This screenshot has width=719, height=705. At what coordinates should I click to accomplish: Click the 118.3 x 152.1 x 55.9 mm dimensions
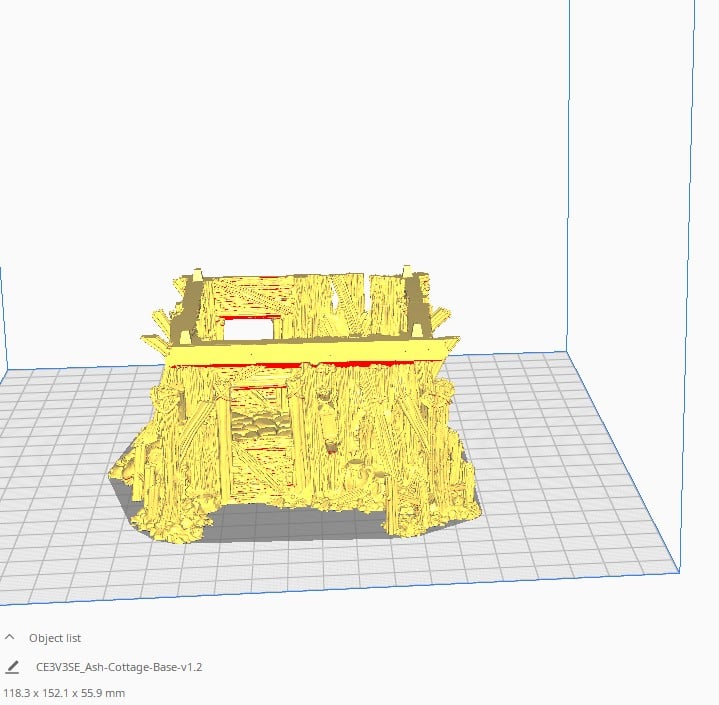coord(64,692)
